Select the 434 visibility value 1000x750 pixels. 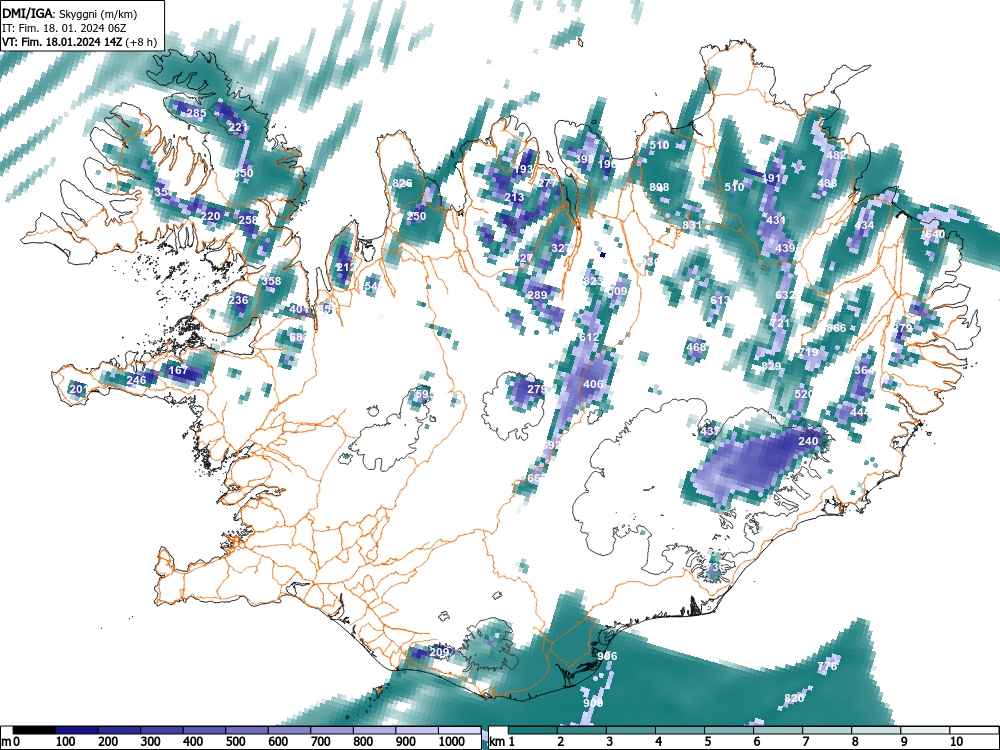pyautogui.click(x=864, y=225)
